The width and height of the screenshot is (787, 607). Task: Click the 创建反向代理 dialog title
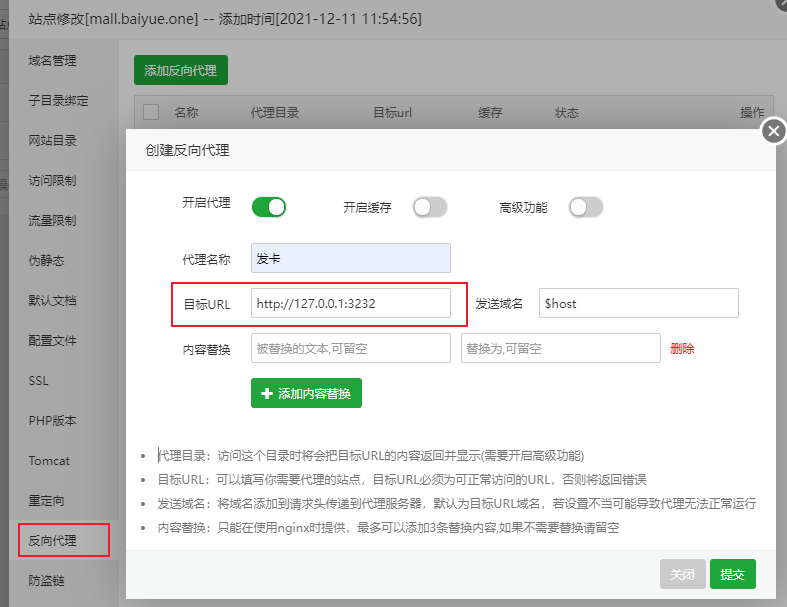pos(187,150)
